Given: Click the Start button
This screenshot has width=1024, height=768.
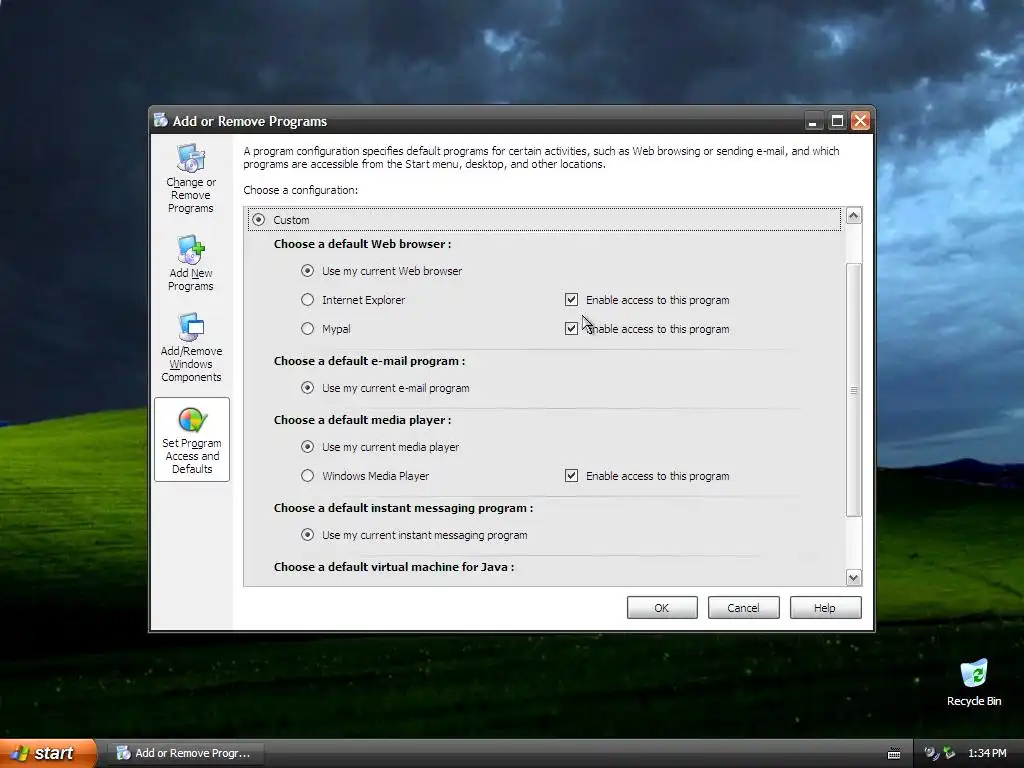Looking at the screenshot, I should (x=47, y=753).
